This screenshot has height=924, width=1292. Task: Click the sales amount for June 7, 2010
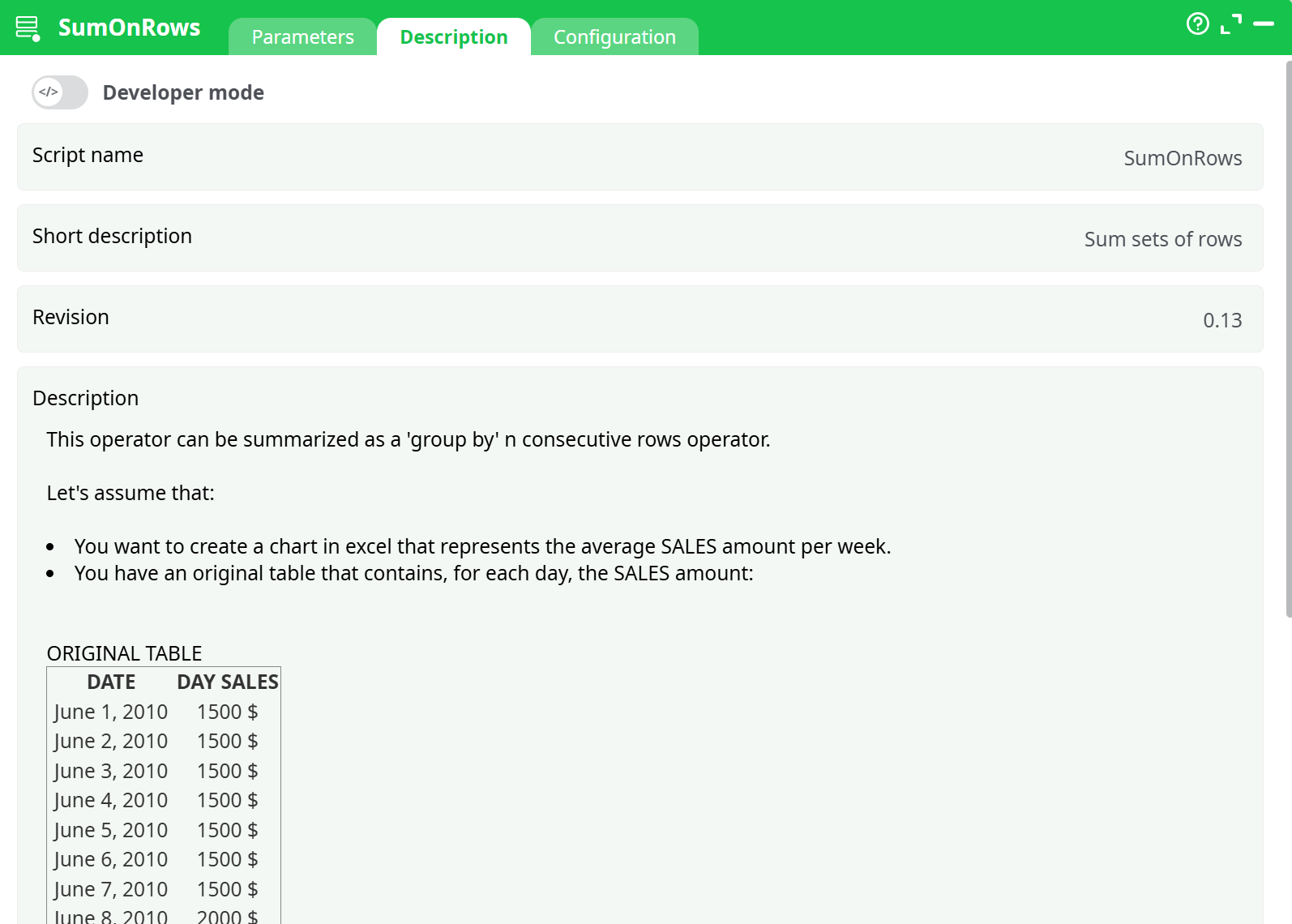[x=227, y=889]
